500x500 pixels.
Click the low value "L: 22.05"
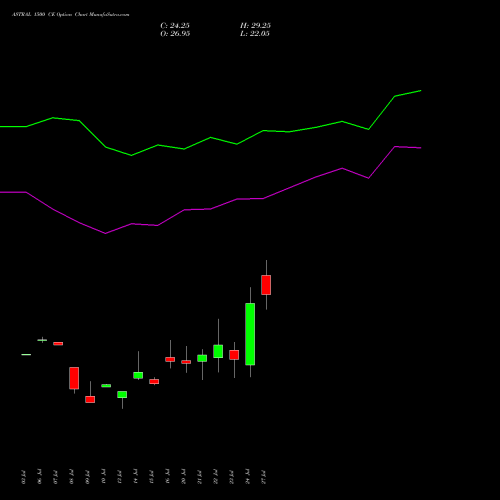[x=255, y=34]
